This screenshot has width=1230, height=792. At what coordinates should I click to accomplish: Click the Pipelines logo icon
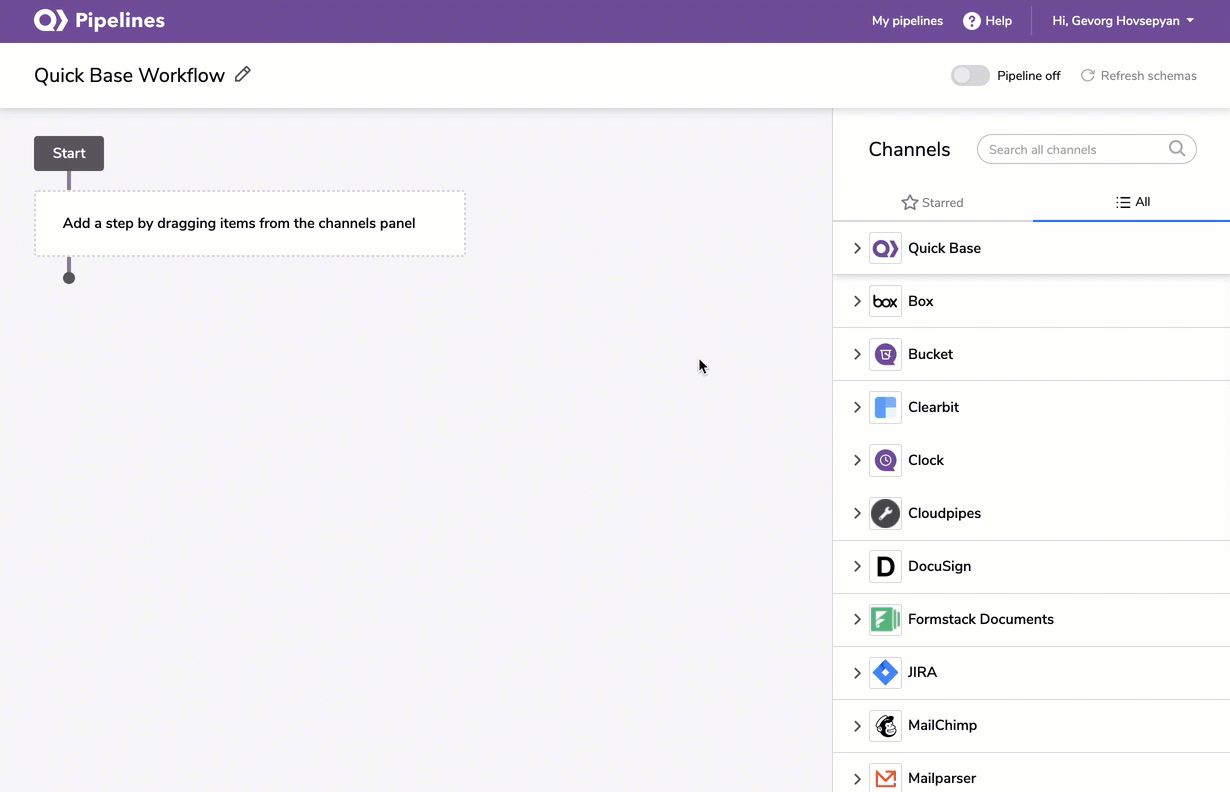pyautogui.click(x=51, y=20)
